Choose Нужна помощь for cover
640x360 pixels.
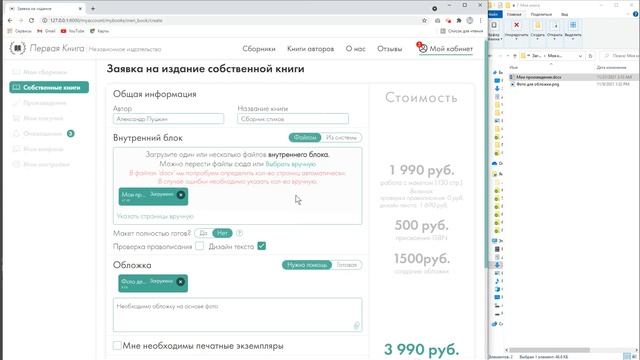tap(307, 265)
